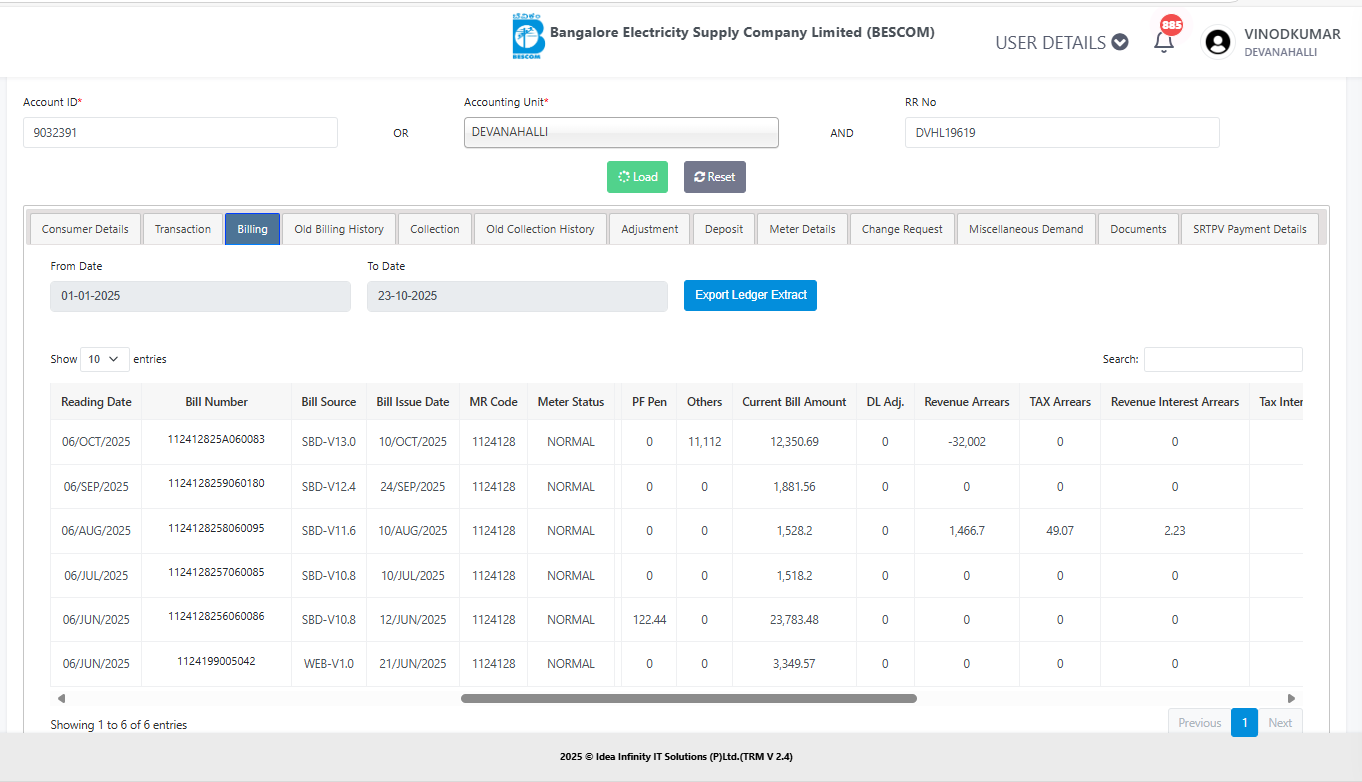Expand the USER DETAILS chevron
Screen dimensions: 1362x782
tap(1120, 42)
